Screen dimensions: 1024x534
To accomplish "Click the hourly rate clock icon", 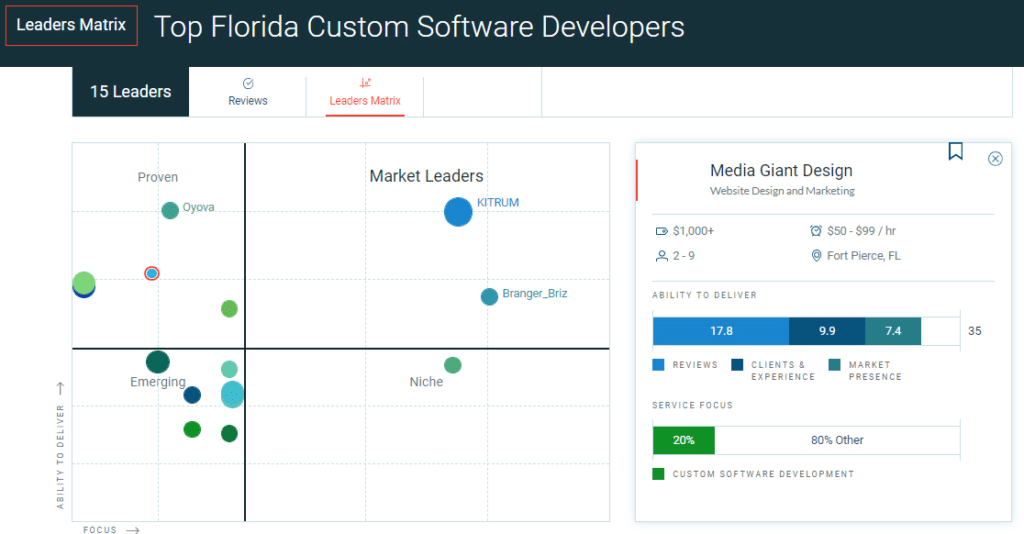I will 816,230.
